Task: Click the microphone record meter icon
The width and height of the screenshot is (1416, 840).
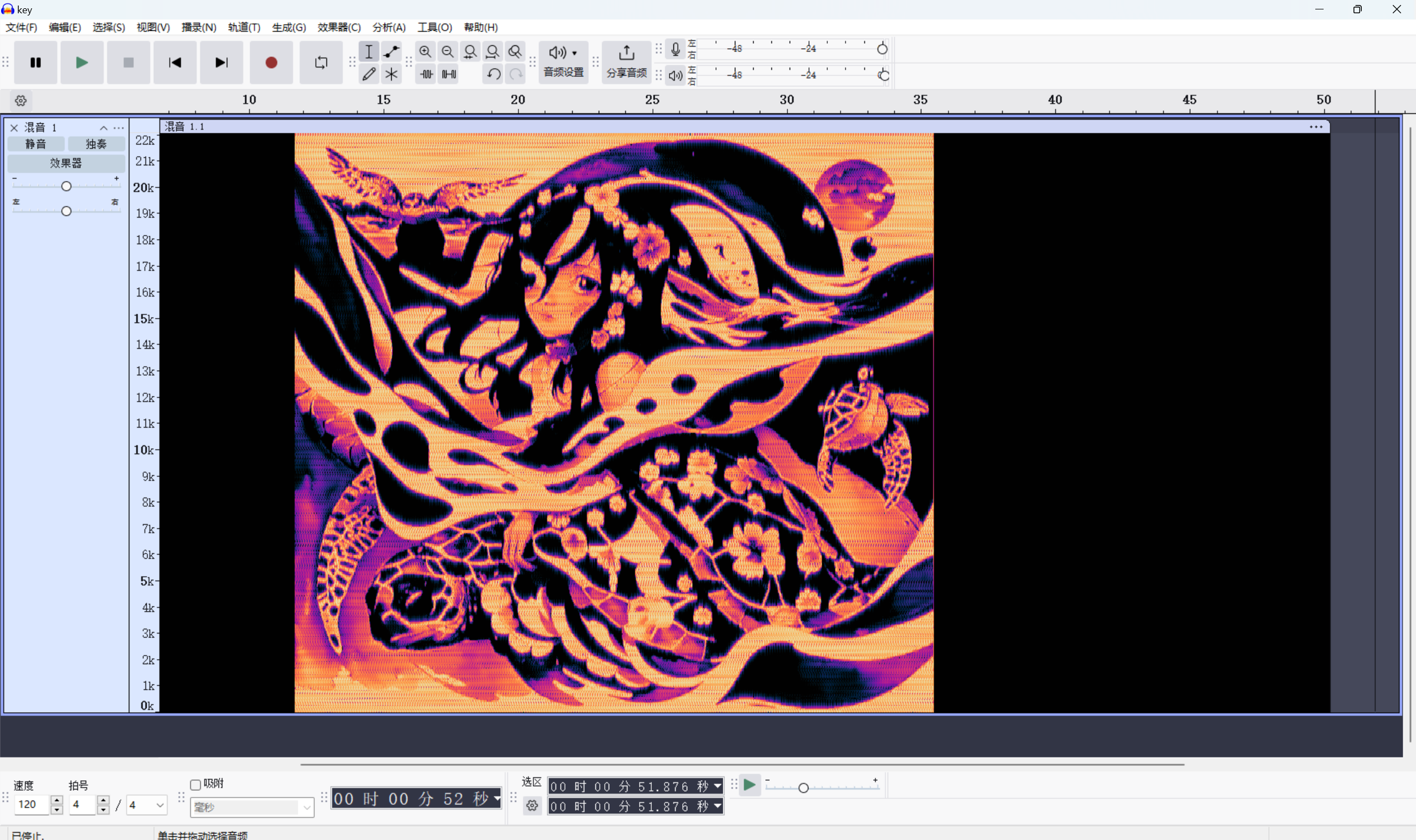Action: [675, 50]
